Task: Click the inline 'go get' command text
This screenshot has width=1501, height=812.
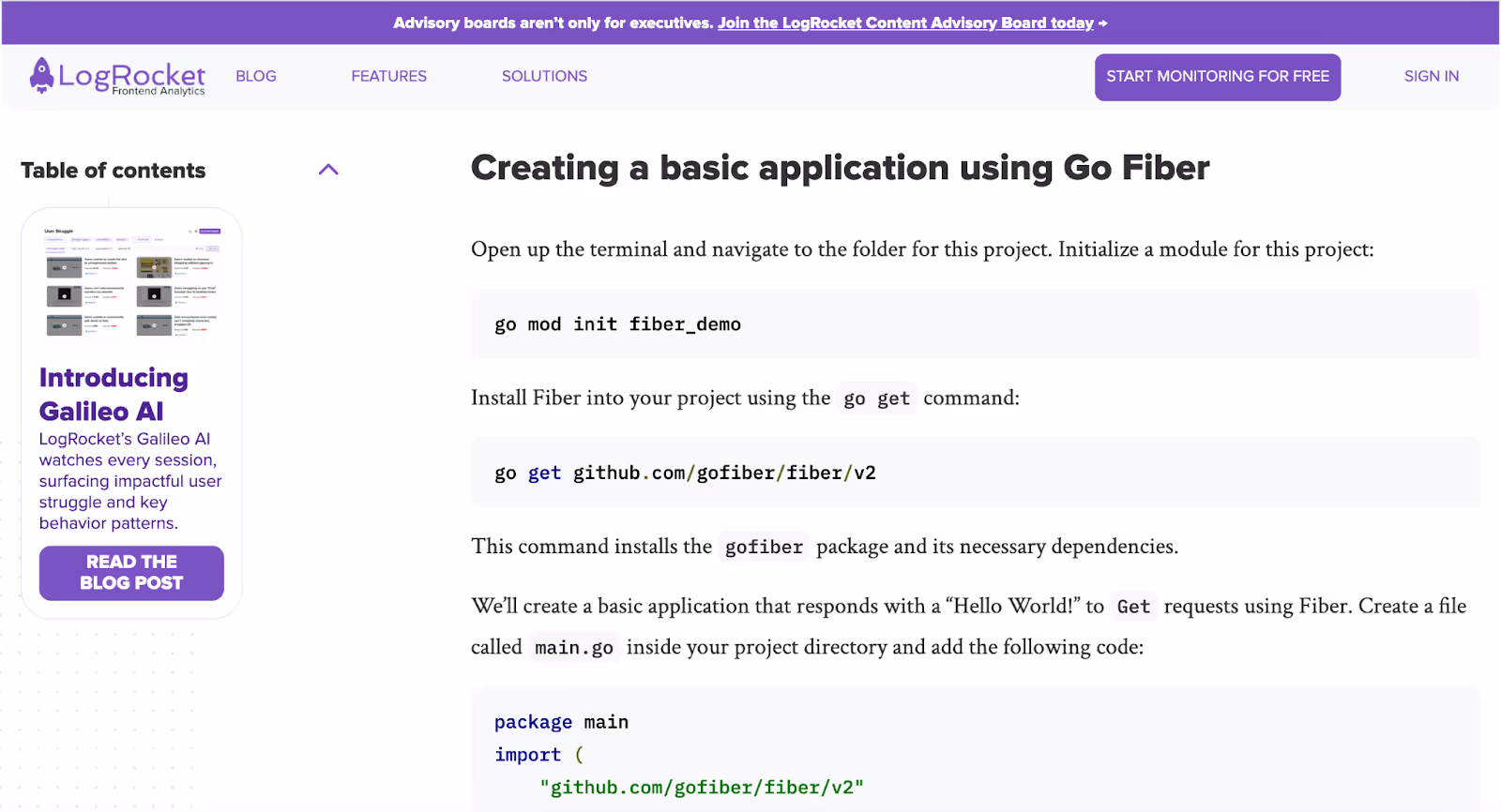Action: 876,398
